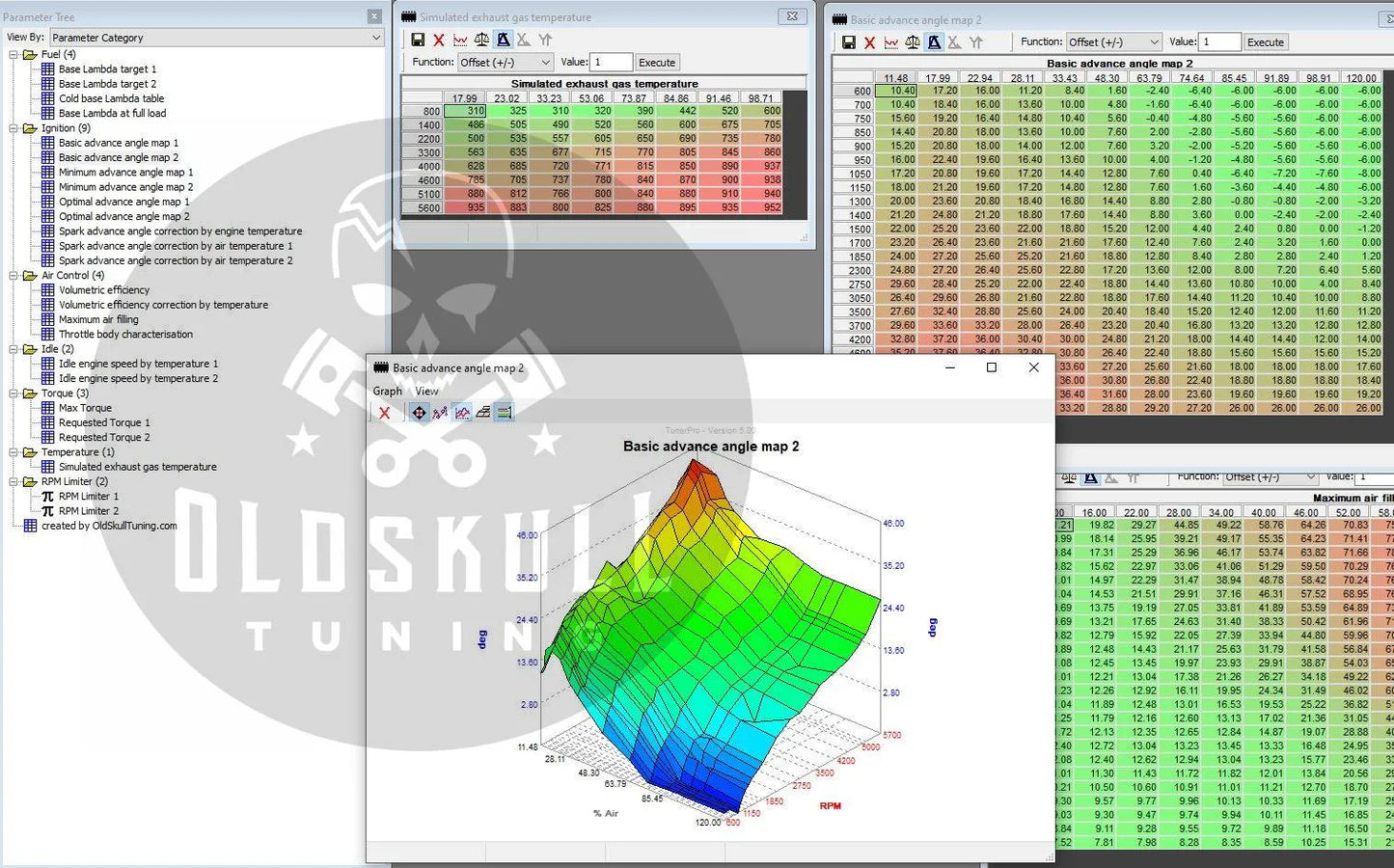Click the Value field in Simulated exhaust gas temperature
1394x868 pixels.
click(611, 63)
